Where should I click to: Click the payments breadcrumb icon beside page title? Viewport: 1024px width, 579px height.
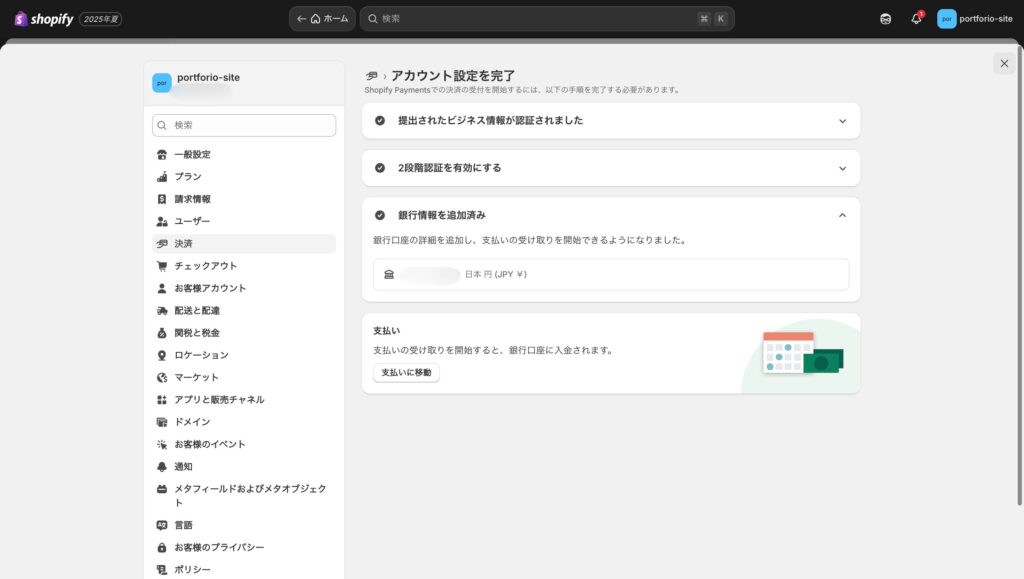click(372, 76)
